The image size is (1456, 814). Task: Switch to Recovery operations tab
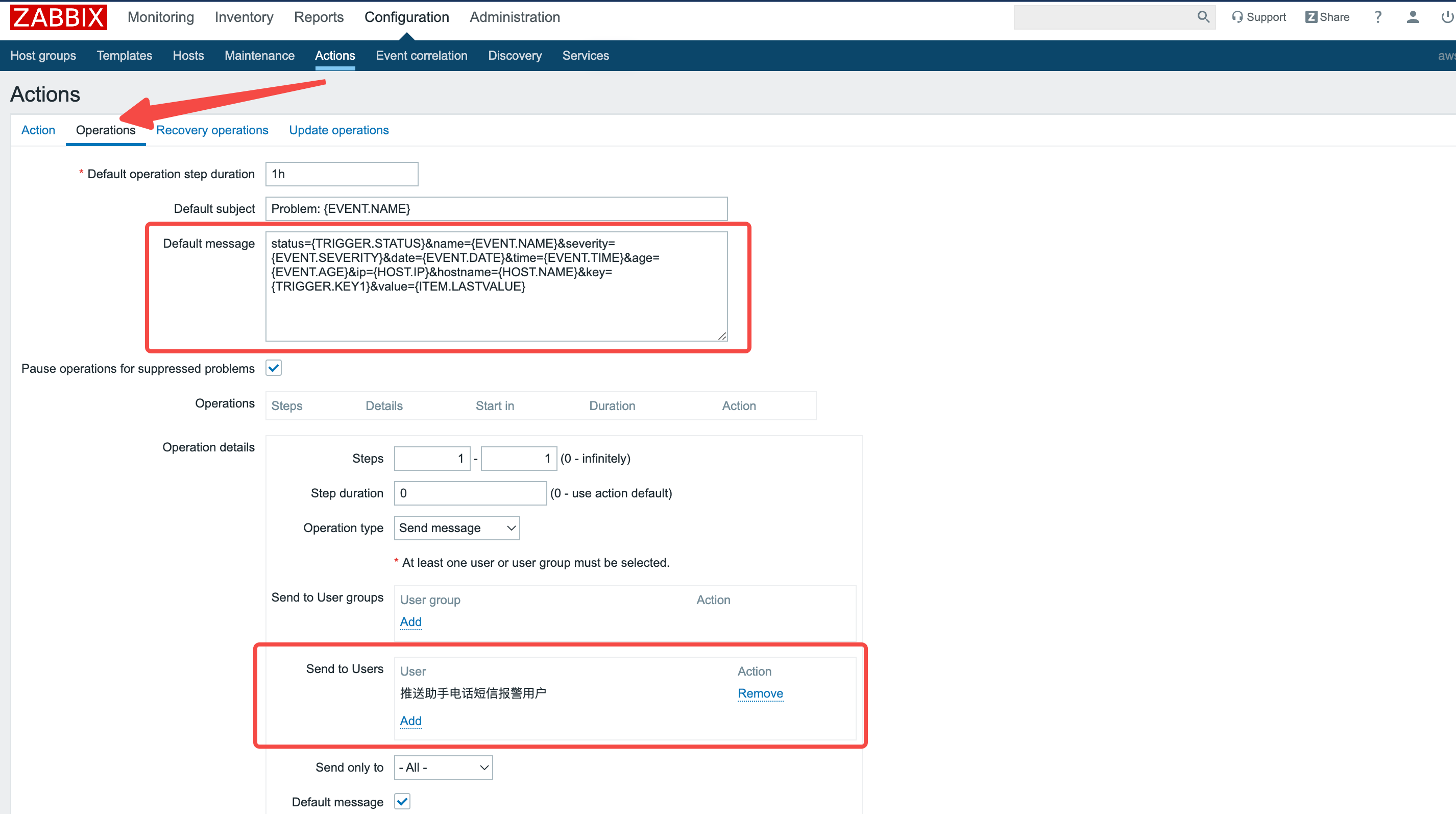coord(212,130)
